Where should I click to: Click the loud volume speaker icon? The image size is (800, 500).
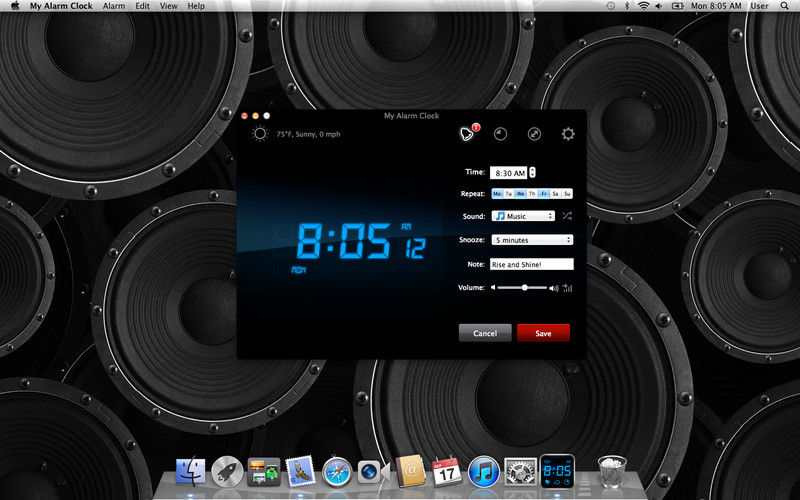click(x=554, y=288)
